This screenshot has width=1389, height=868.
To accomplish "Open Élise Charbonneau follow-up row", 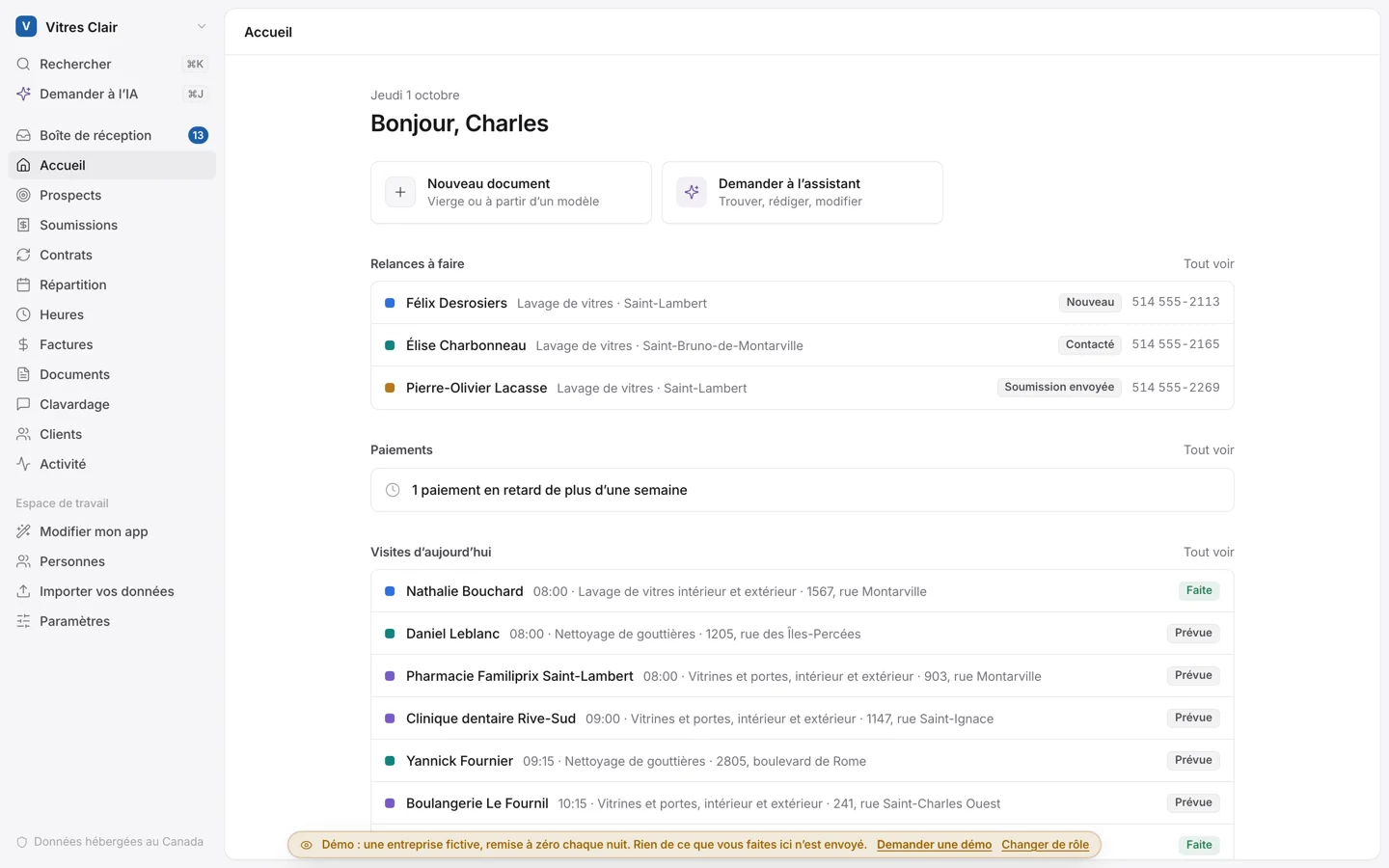I will point(803,345).
